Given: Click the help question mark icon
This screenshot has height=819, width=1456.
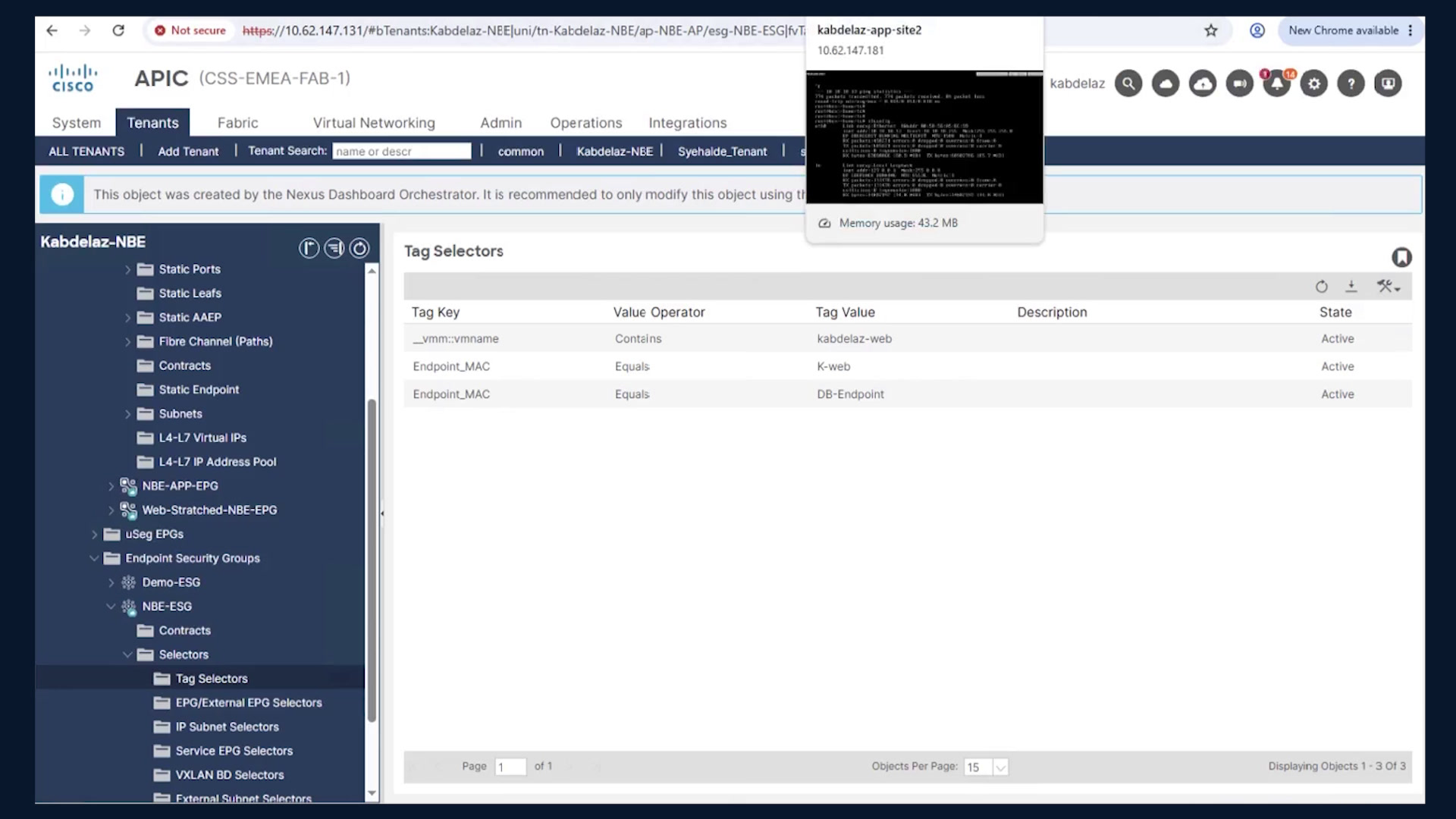Looking at the screenshot, I should (1351, 83).
